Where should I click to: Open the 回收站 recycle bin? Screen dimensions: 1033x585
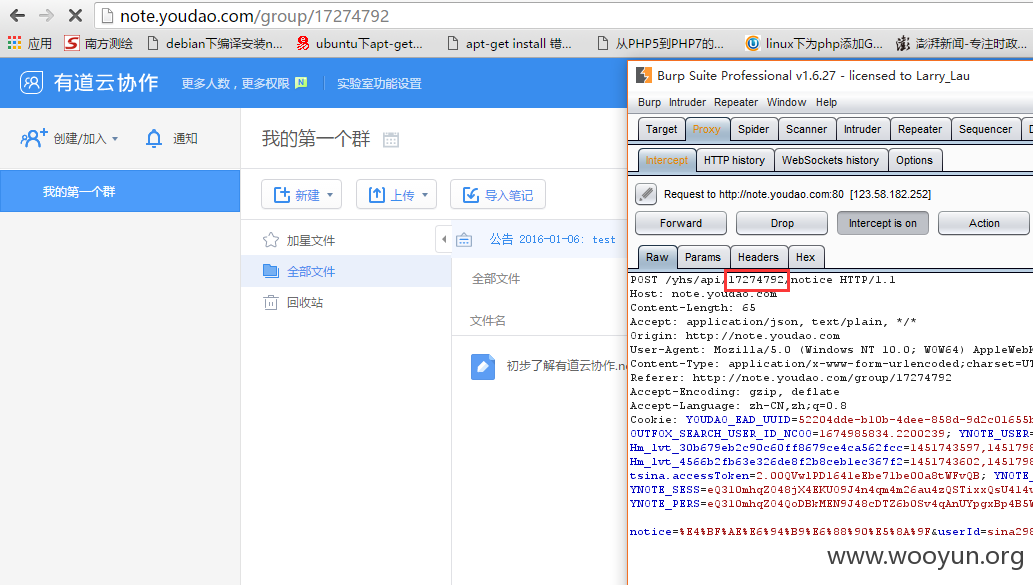pos(294,302)
